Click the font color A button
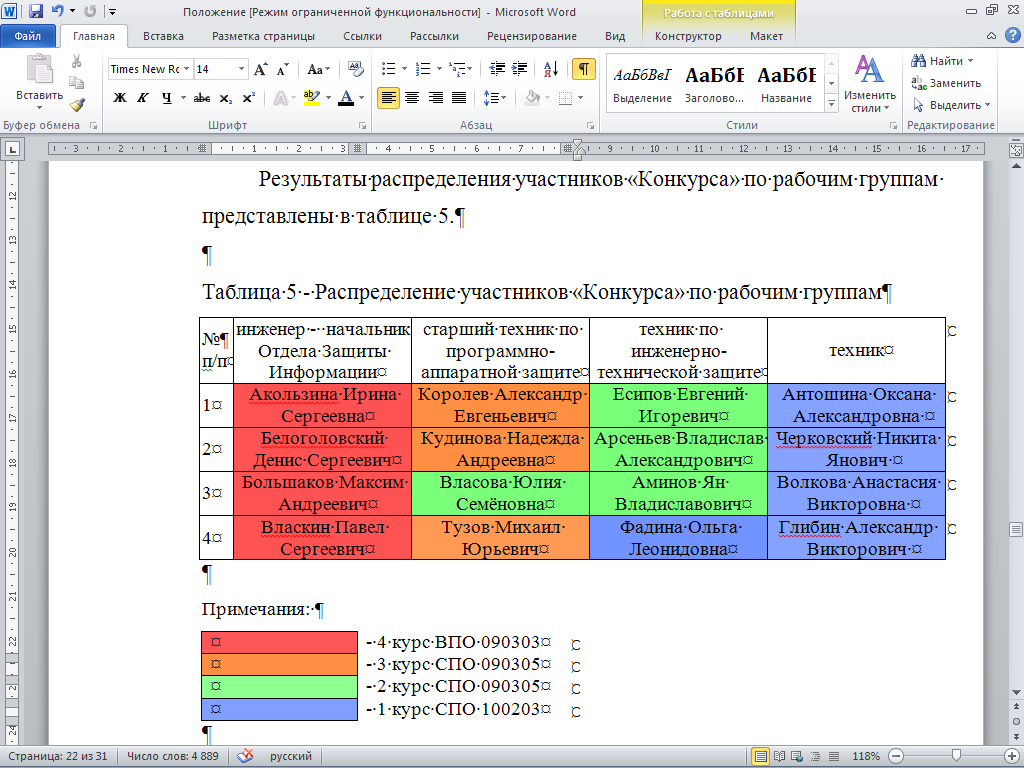 [346, 98]
